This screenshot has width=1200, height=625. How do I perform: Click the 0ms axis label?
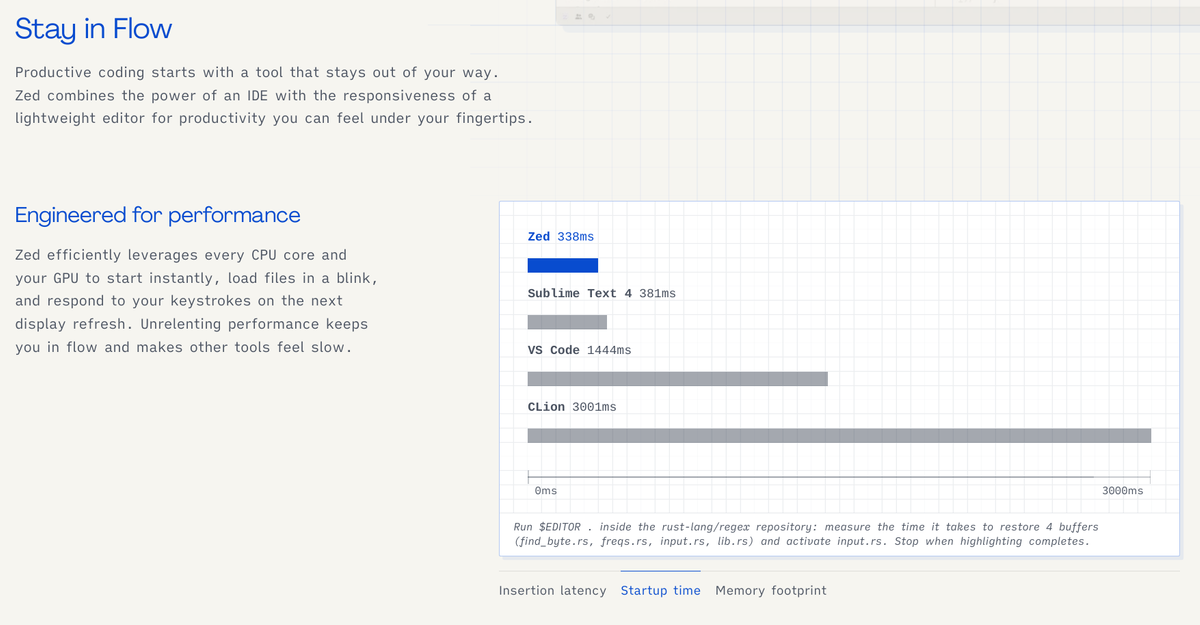[x=546, y=491]
